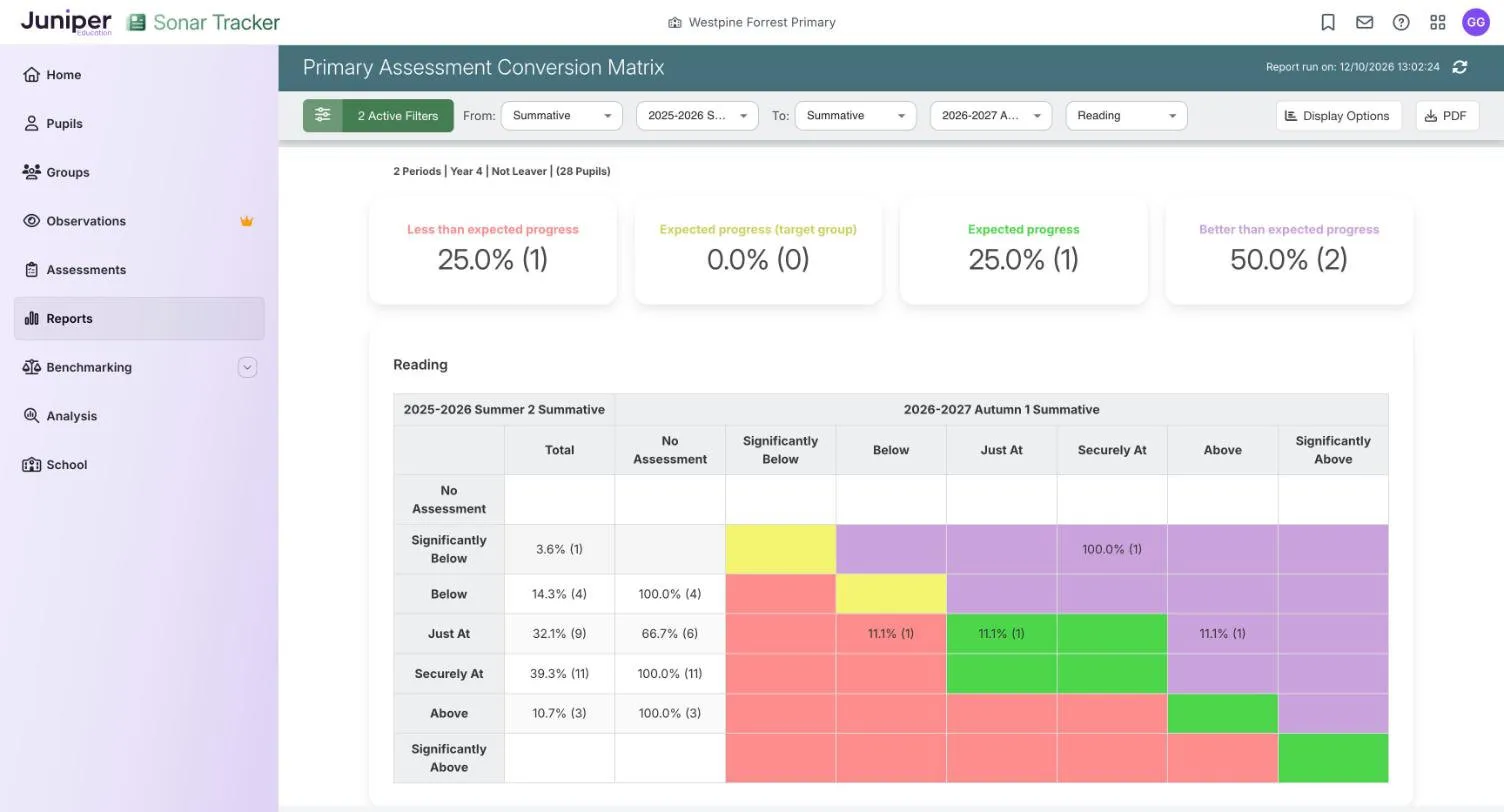Viewport: 1504px width, 812px height.
Task: Open Pupils section
Action: click(x=139, y=123)
